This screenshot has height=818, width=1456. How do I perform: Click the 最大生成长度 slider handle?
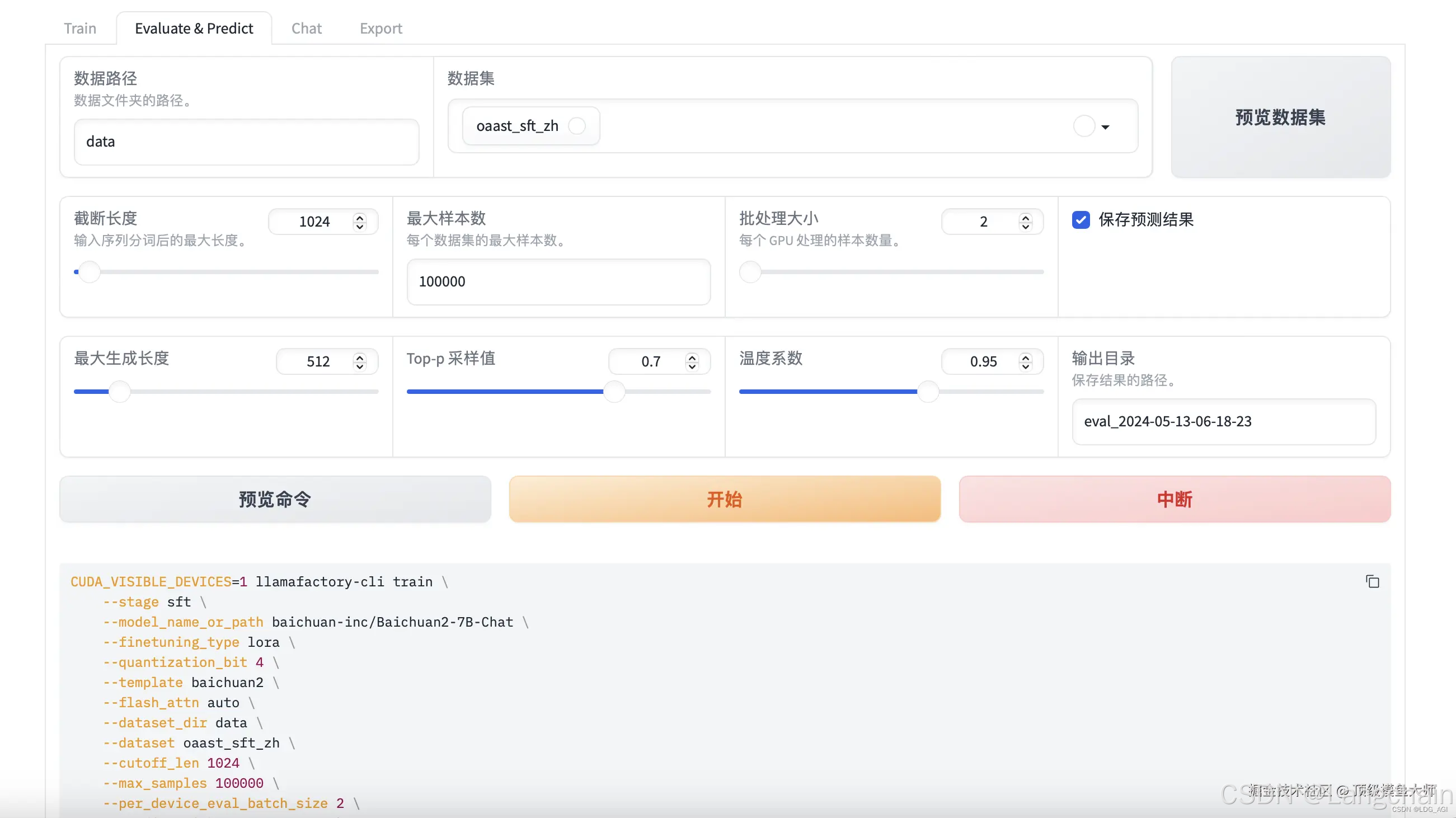(x=119, y=391)
